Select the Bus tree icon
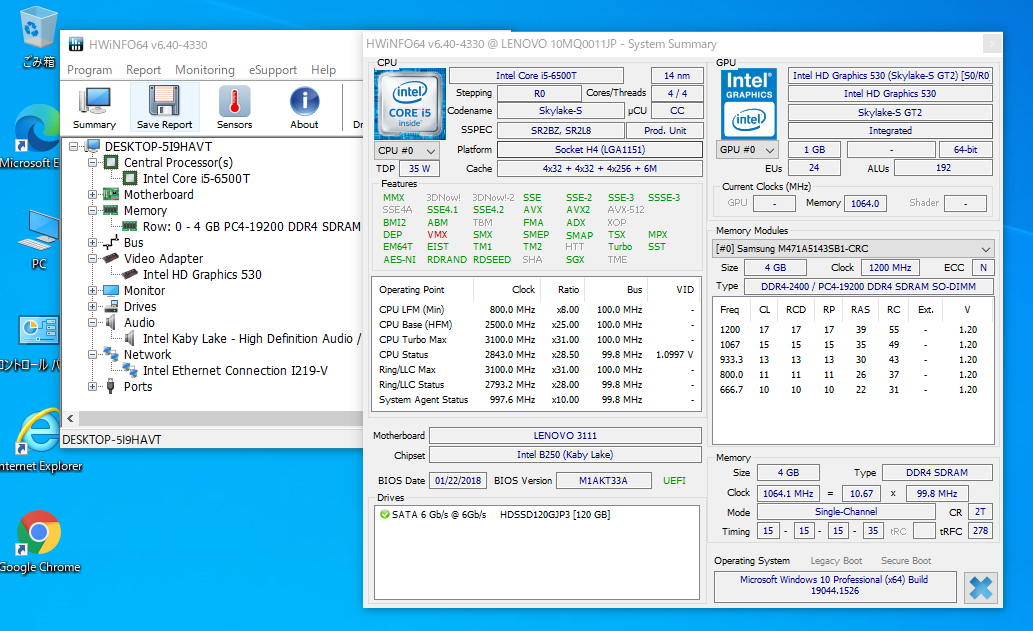The width and height of the screenshot is (1033, 631). [111, 242]
